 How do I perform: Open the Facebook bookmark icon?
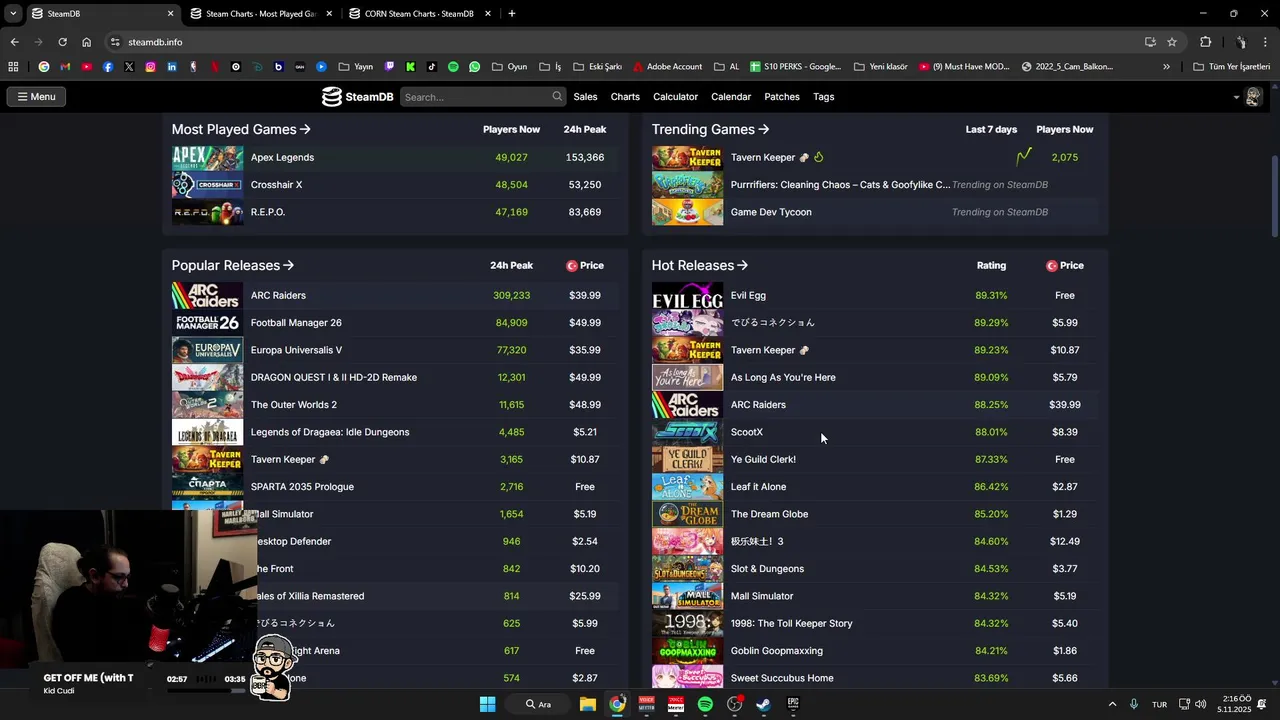point(108,67)
